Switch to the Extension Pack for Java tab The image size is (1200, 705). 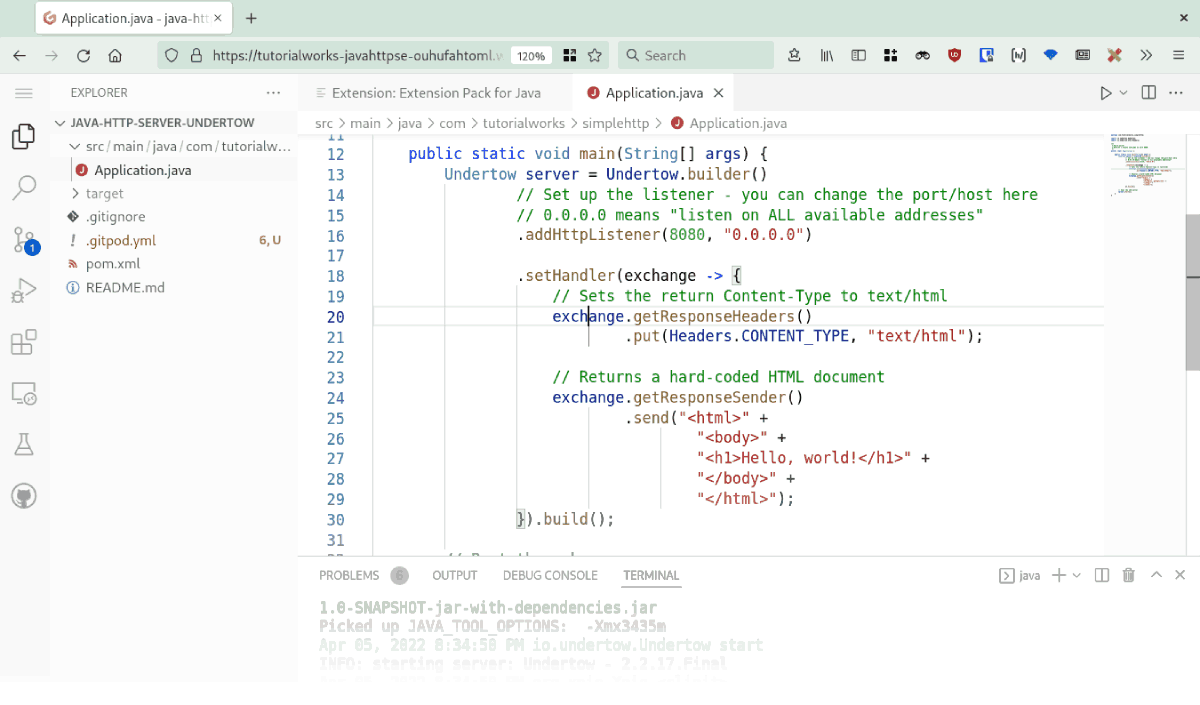(x=435, y=92)
